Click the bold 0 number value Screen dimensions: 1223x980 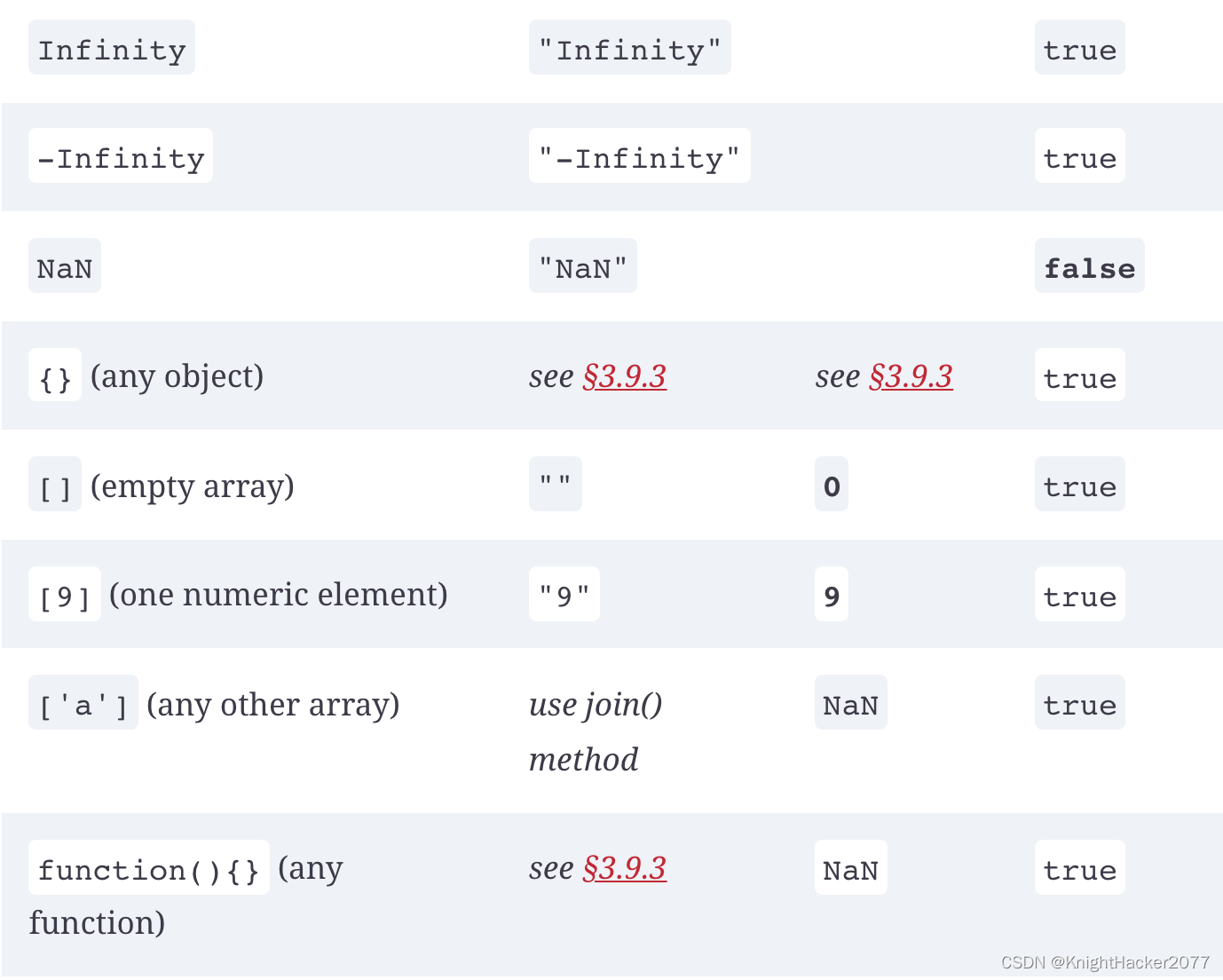(x=832, y=485)
